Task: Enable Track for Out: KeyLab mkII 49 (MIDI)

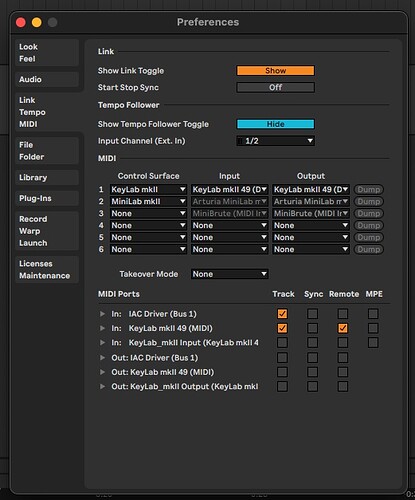Action: pos(282,372)
